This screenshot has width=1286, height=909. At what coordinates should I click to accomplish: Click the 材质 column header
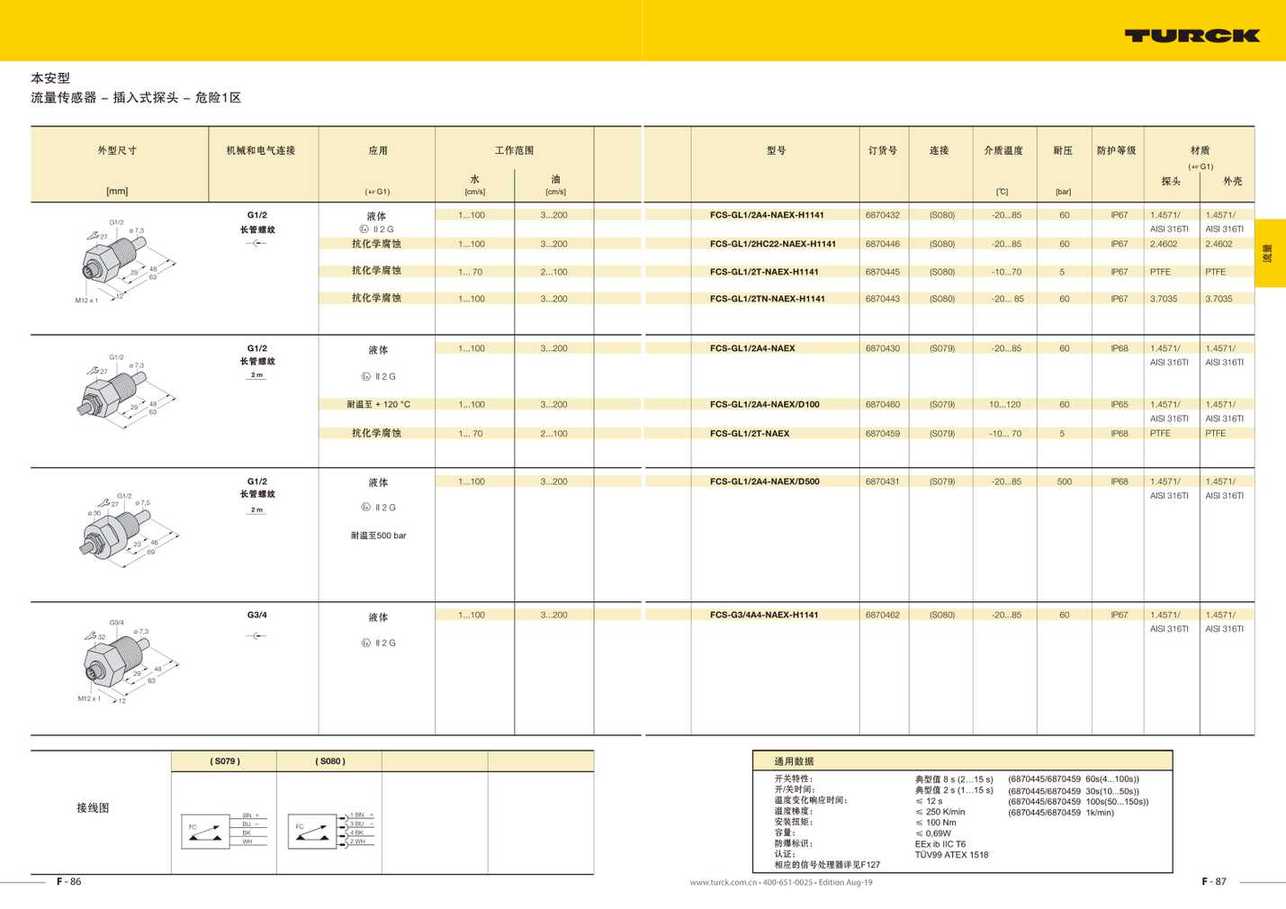(x=1199, y=150)
